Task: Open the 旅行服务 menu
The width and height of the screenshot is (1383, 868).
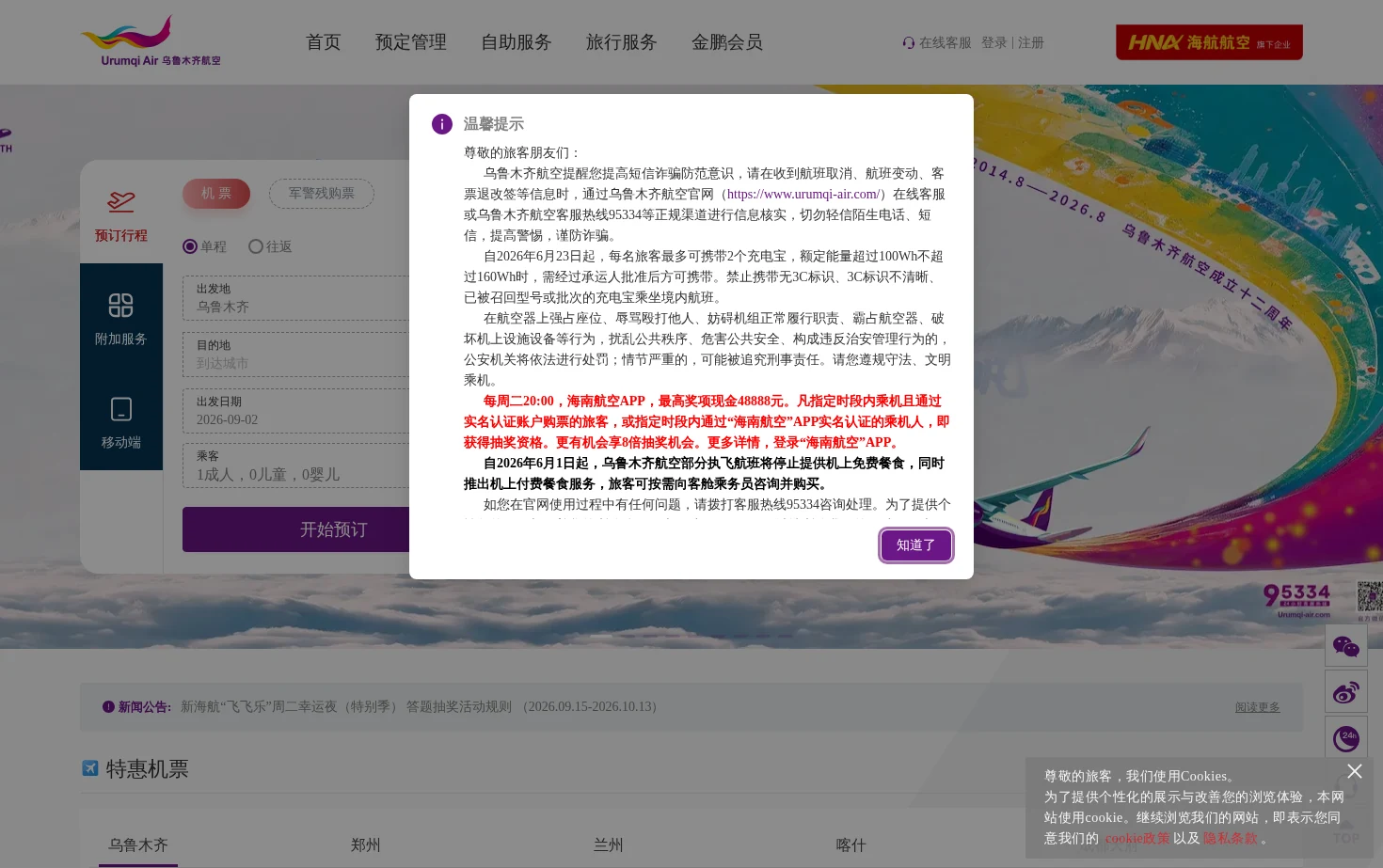Action: point(622,42)
